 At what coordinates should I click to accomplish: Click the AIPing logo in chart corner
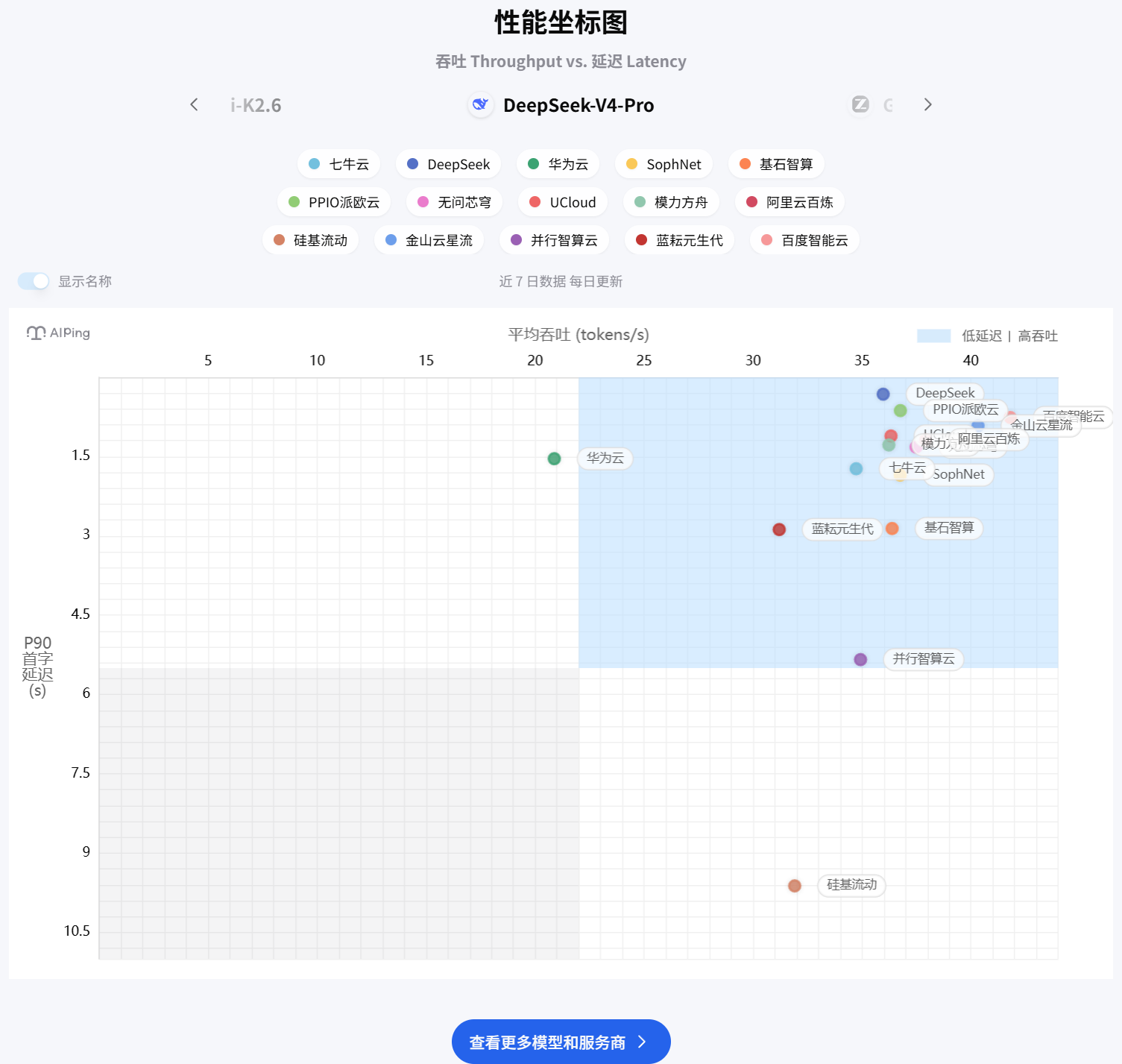(58, 333)
